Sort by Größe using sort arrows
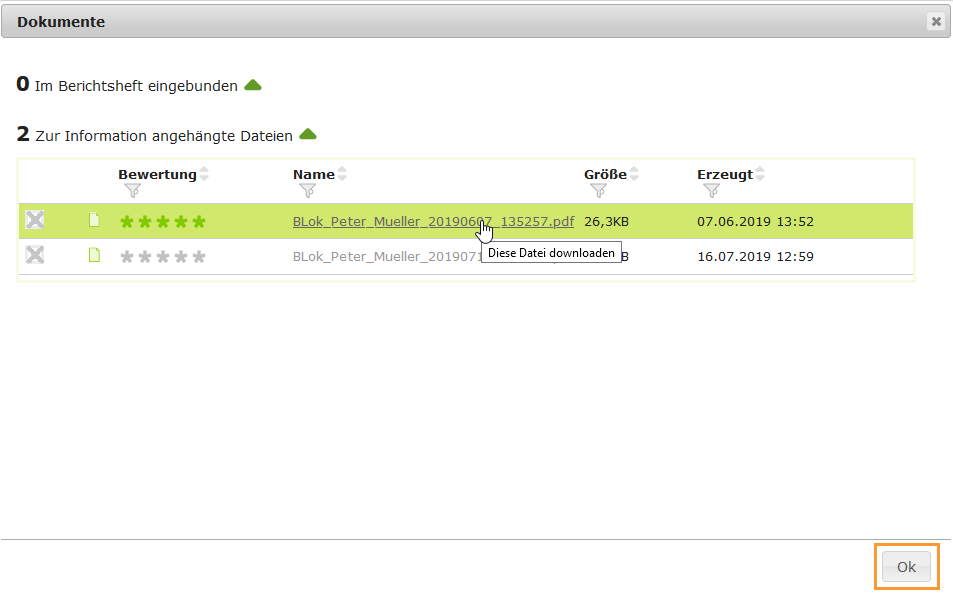Screen dimensions: 953x597 [x=634, y=174]
